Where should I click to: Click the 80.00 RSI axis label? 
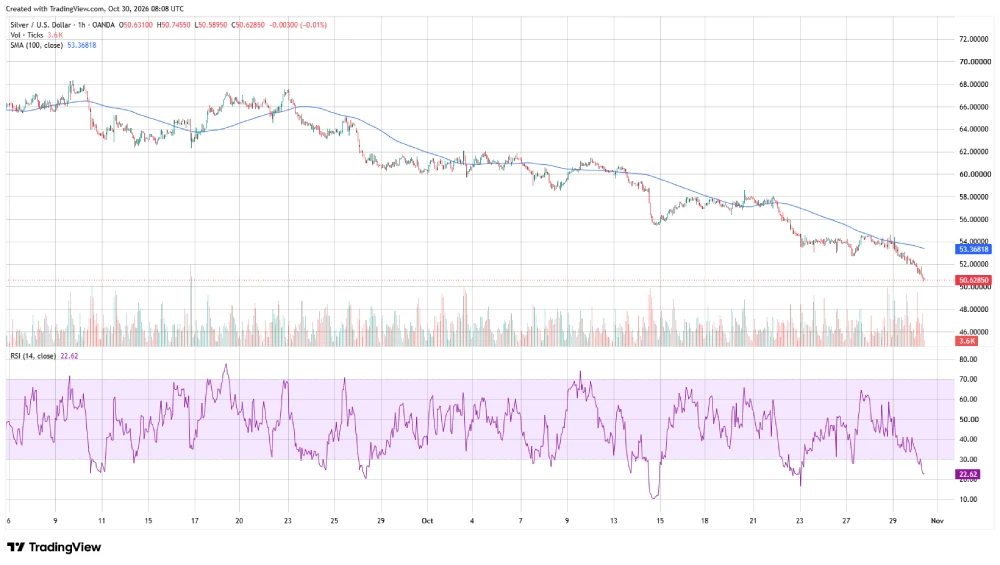tap(968, 360)
